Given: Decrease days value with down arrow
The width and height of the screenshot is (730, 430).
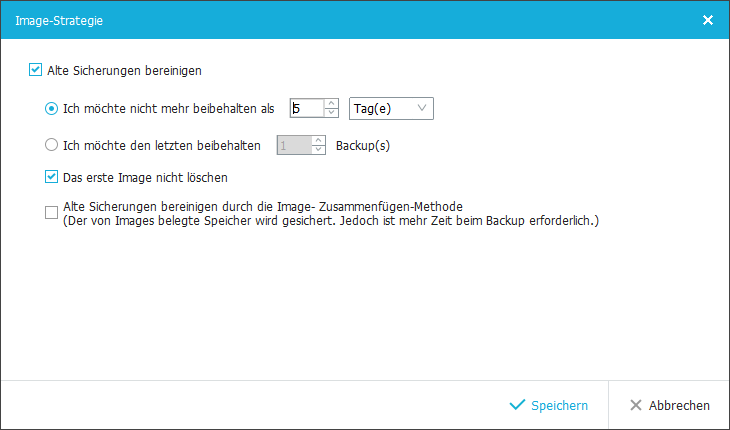Looking at the screenshot, I should tap(331, 113).
